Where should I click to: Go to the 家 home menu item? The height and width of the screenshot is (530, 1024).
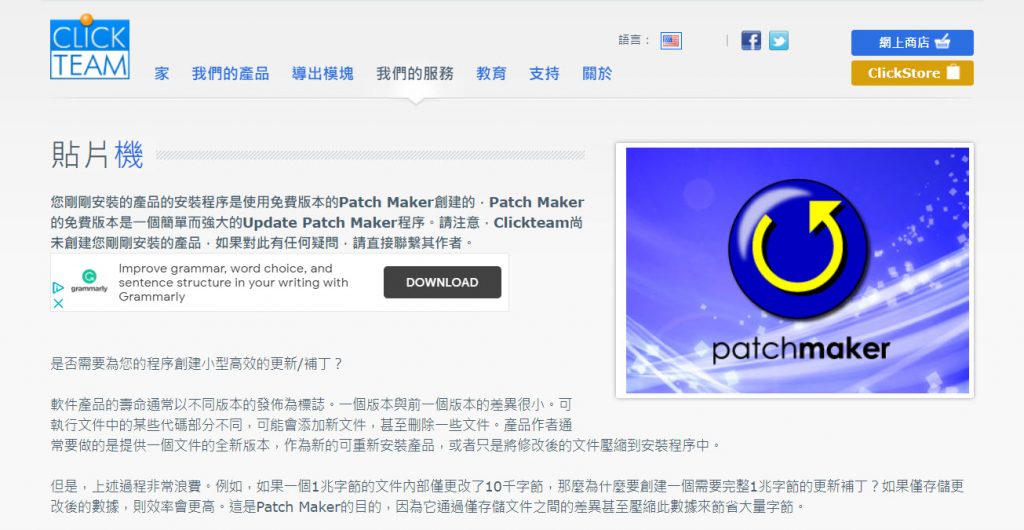click(x=162, y=73)
